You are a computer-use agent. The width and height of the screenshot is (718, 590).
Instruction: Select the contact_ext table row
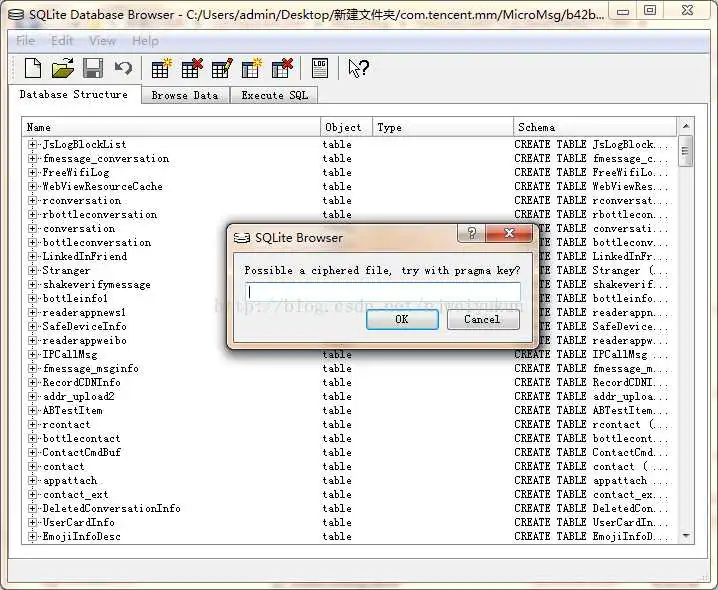pos(76,495)
